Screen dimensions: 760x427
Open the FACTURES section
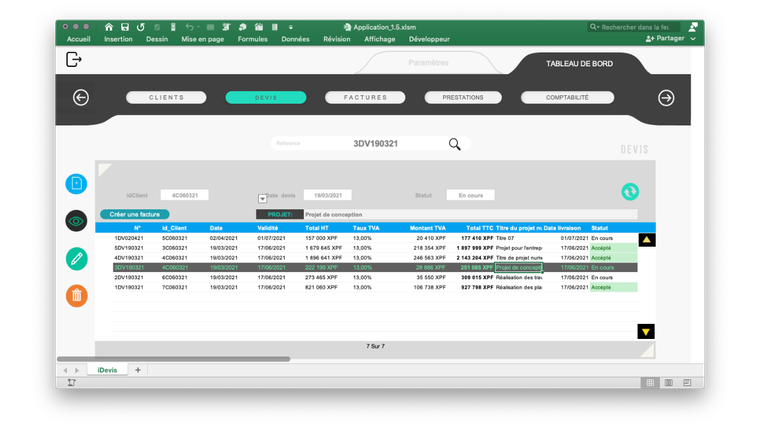click(365, 97)
